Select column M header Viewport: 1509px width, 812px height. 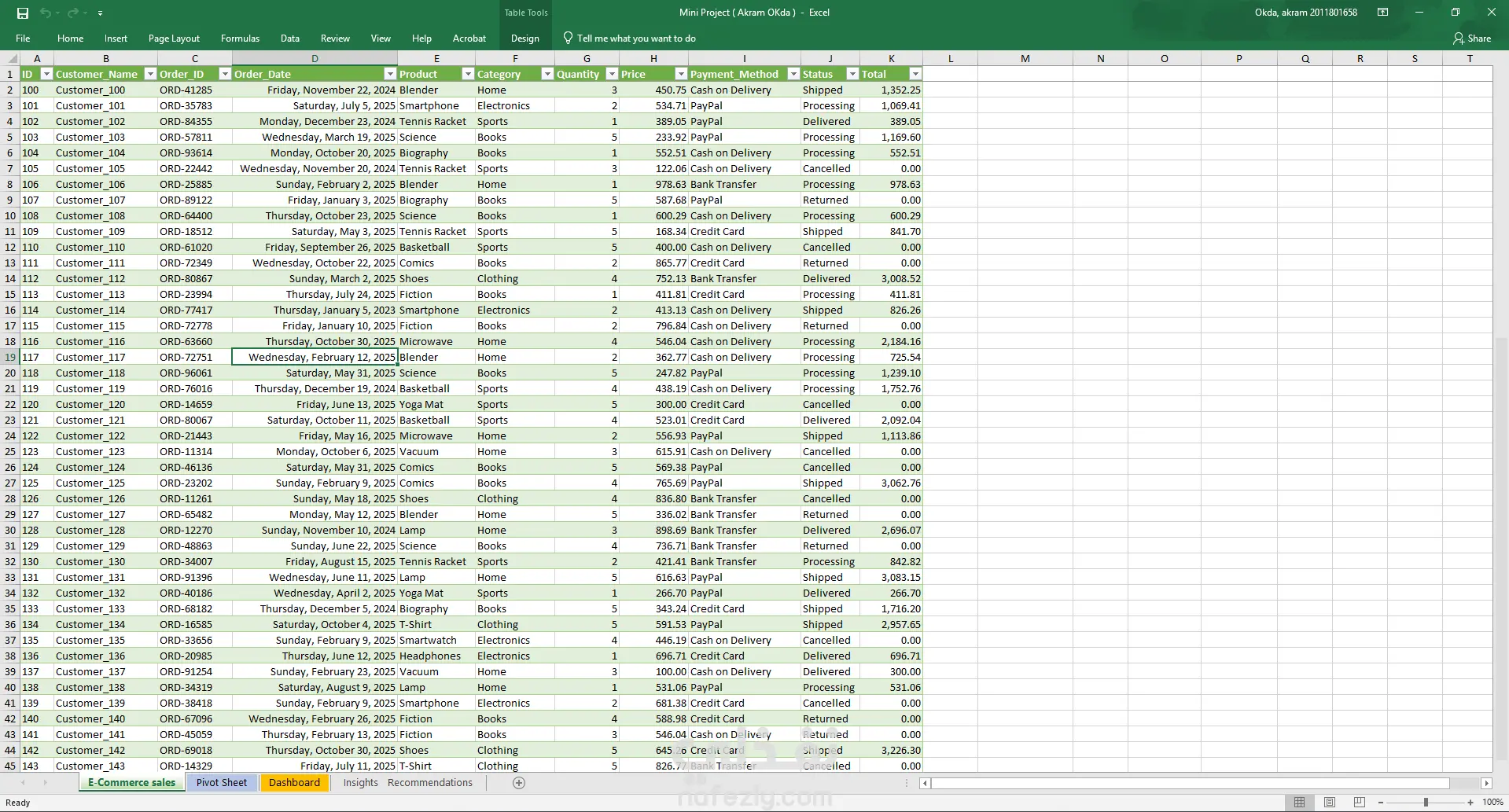point(1025,58)
